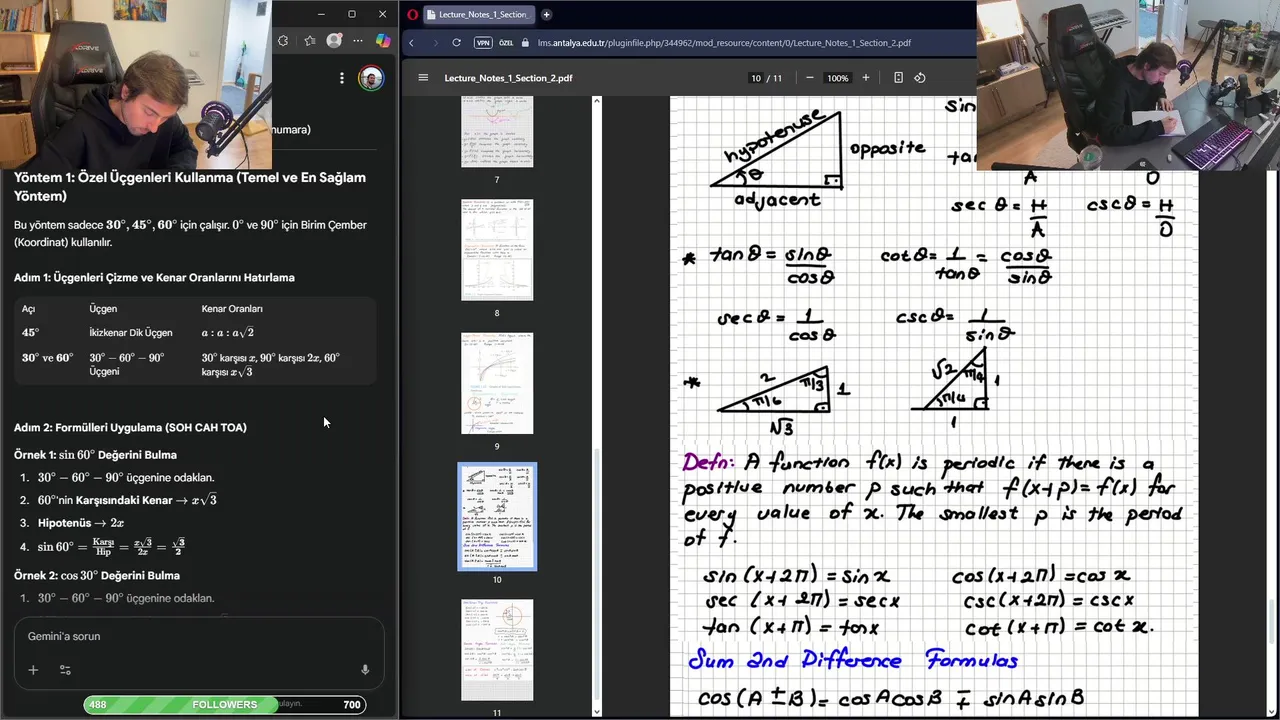Select page 8 thumbnail
The width and height of the screenshot is (1280, 720).
point(497,249)
